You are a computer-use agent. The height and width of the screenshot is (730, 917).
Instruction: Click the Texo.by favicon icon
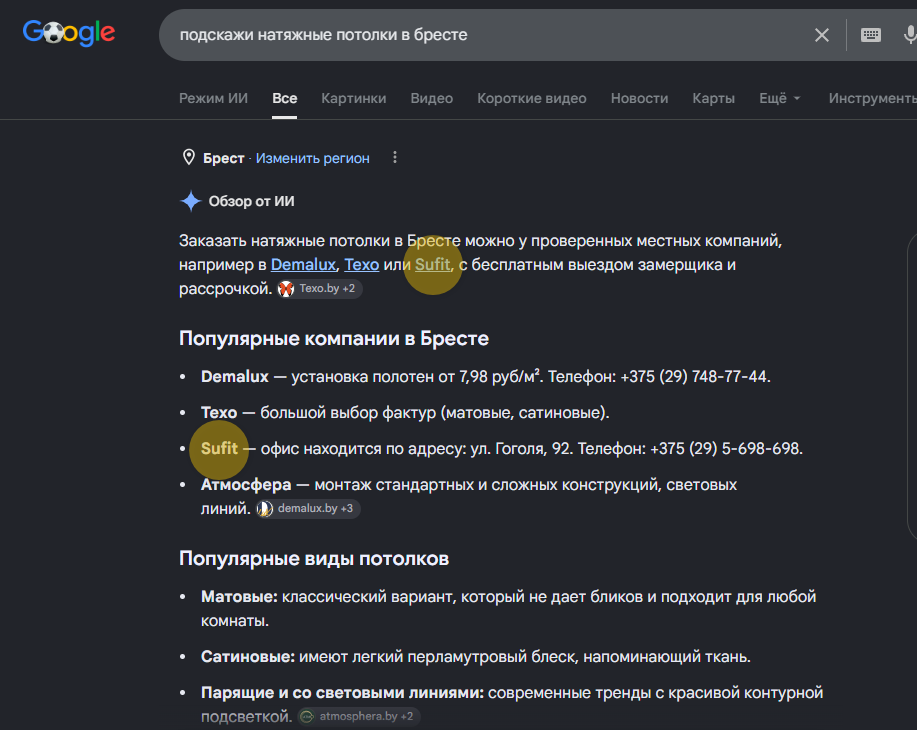pos(285,289)
